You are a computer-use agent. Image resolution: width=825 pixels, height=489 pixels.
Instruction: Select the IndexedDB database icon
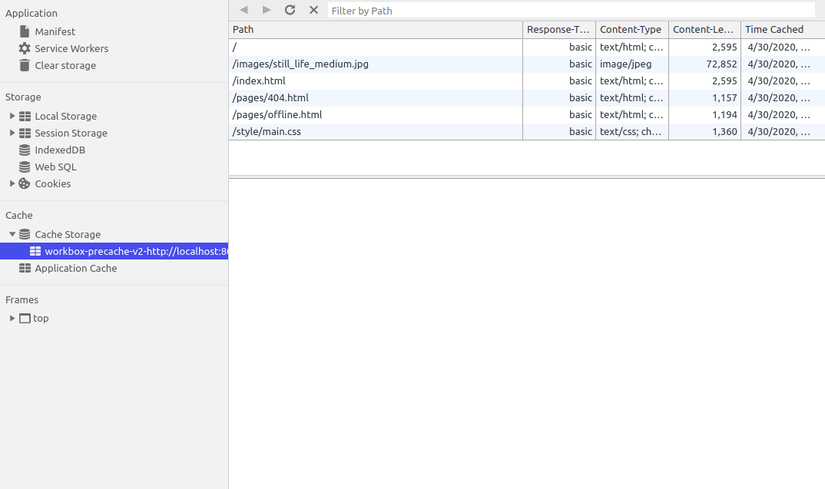tap(24, 150)
